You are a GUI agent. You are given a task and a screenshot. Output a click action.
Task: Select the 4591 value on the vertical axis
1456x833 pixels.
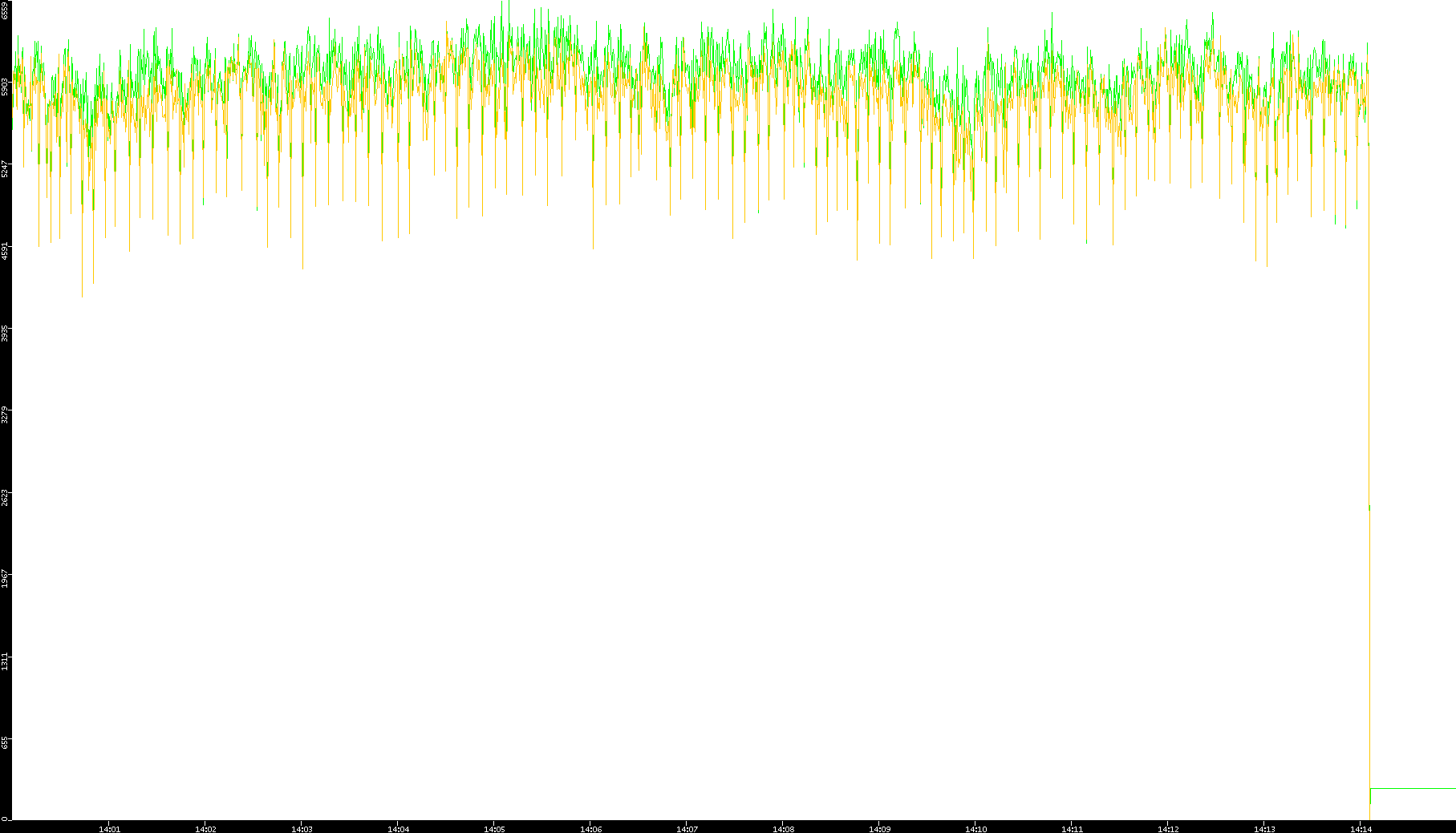coord(5,251)
